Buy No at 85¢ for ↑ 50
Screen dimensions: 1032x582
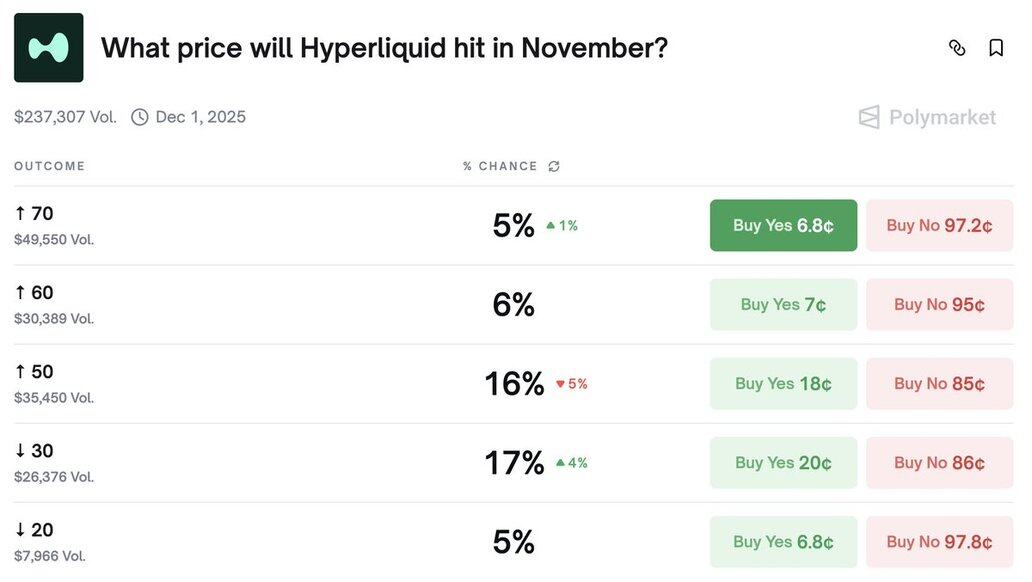[x=939, y=384]
